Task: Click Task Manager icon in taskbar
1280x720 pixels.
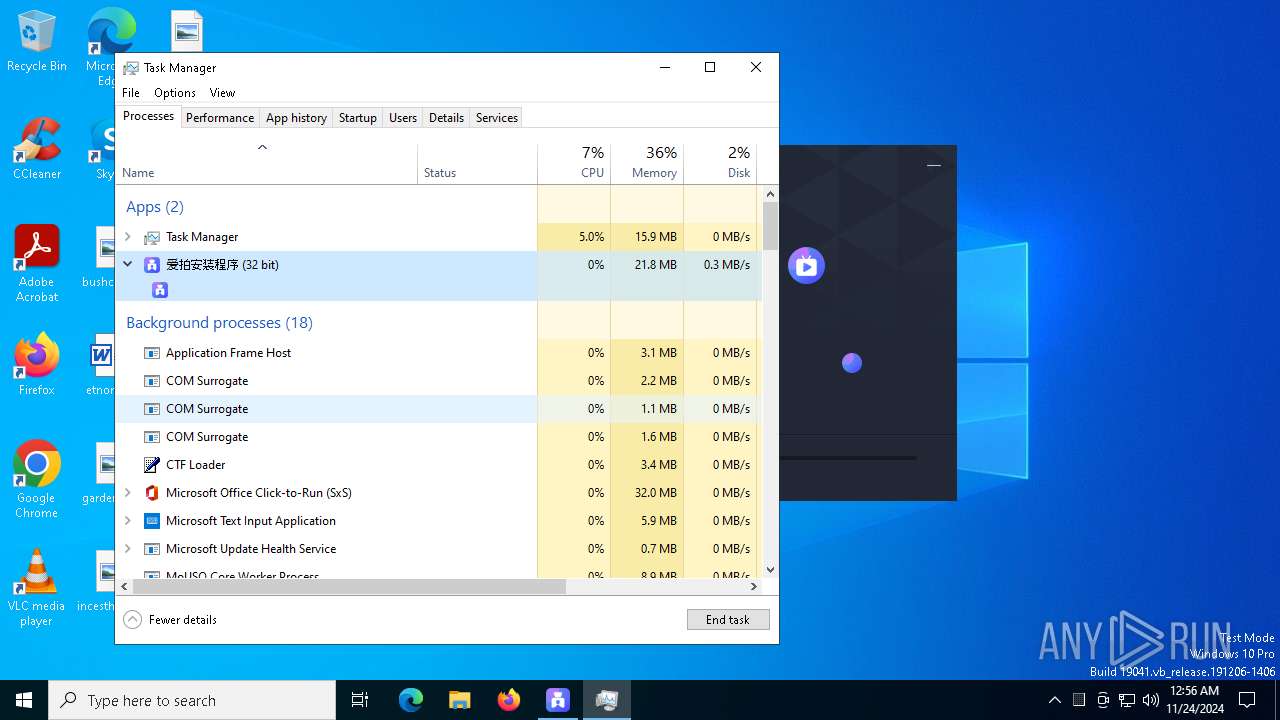Action: (x=606, y=700)
